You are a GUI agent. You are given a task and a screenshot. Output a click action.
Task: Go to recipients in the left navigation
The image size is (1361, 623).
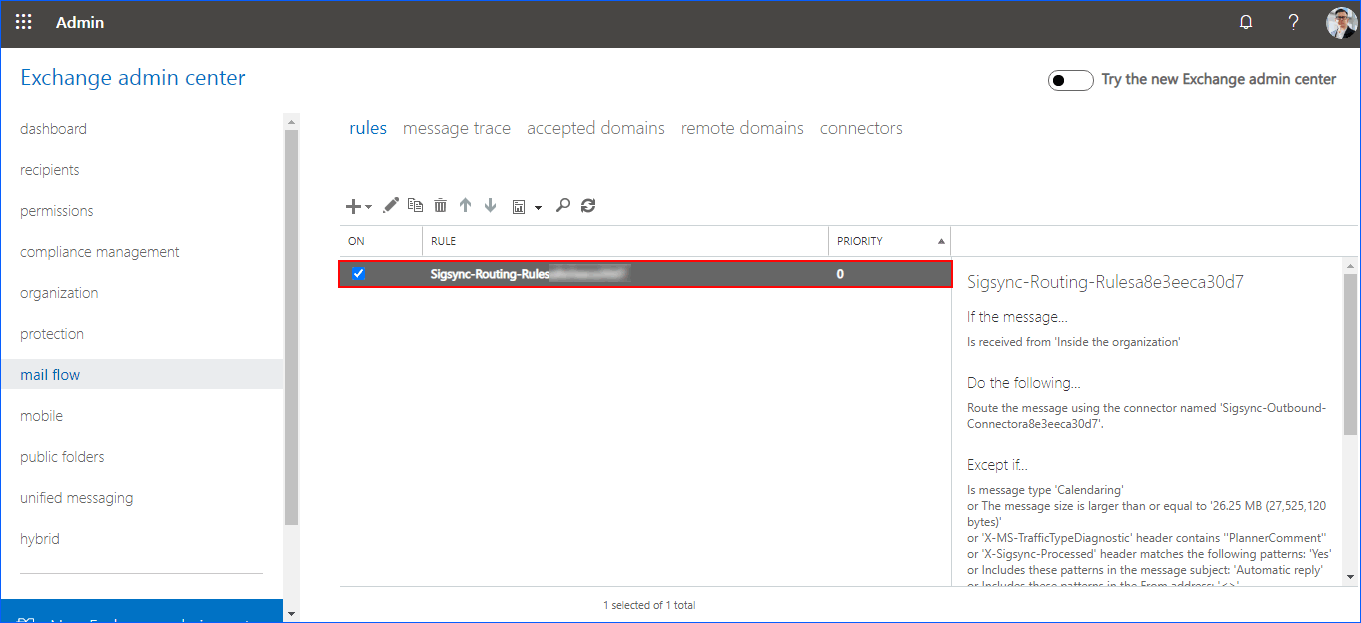(x=50, y=170)
